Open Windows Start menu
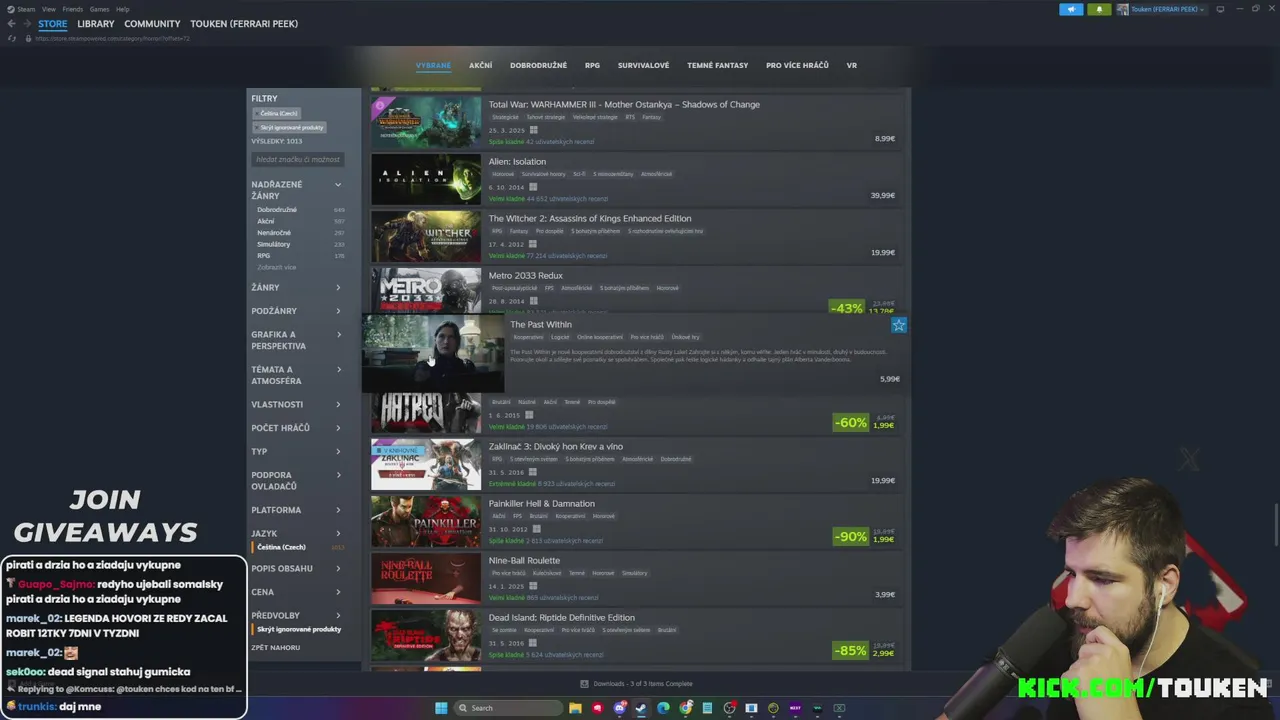The height and width of the screenshot is (720, 1280). tap(441, 708)
